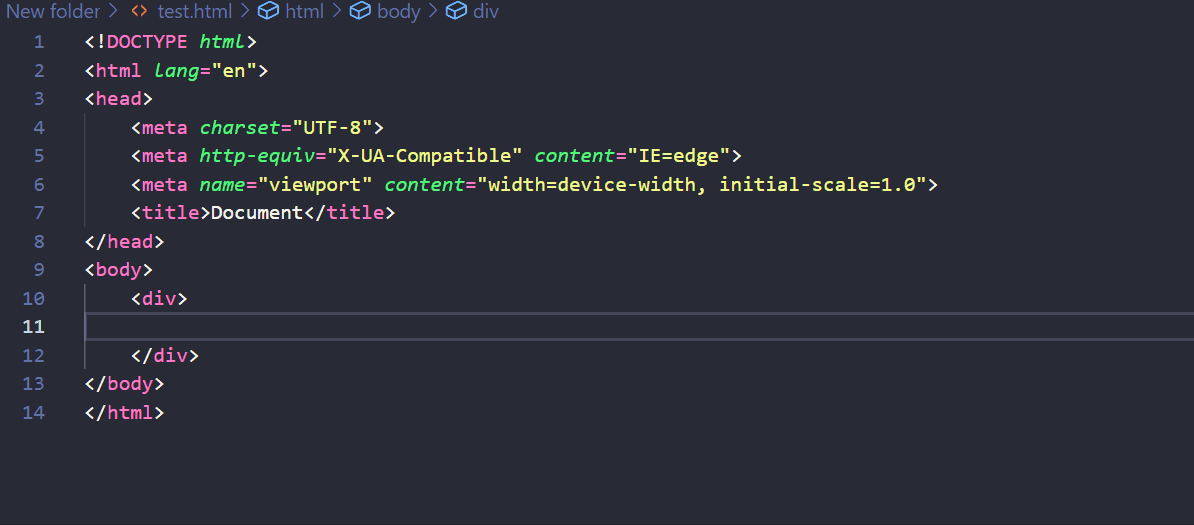Image resolution: width=1194 pixels, height=525 pixels.
Task: Click line number 3 in gutter
Action: pyautogui.click(x=39, y=99)
